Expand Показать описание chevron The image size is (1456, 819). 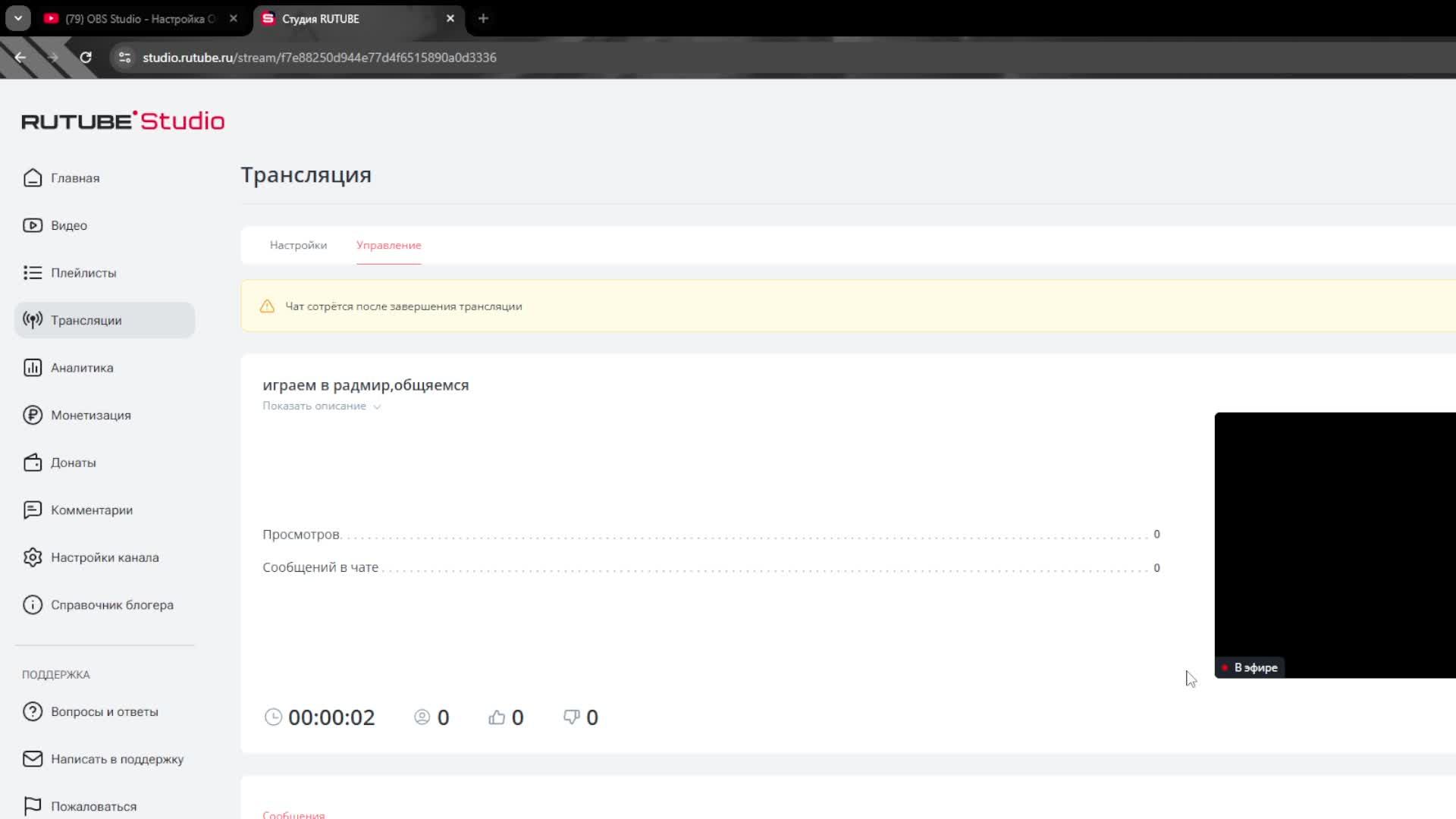click(x=377, y=406)
